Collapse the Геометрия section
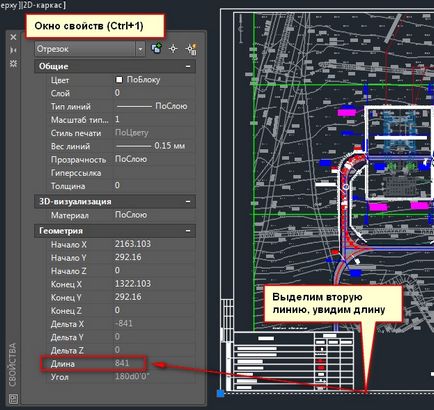434x410 pixels. coord(188,231)
